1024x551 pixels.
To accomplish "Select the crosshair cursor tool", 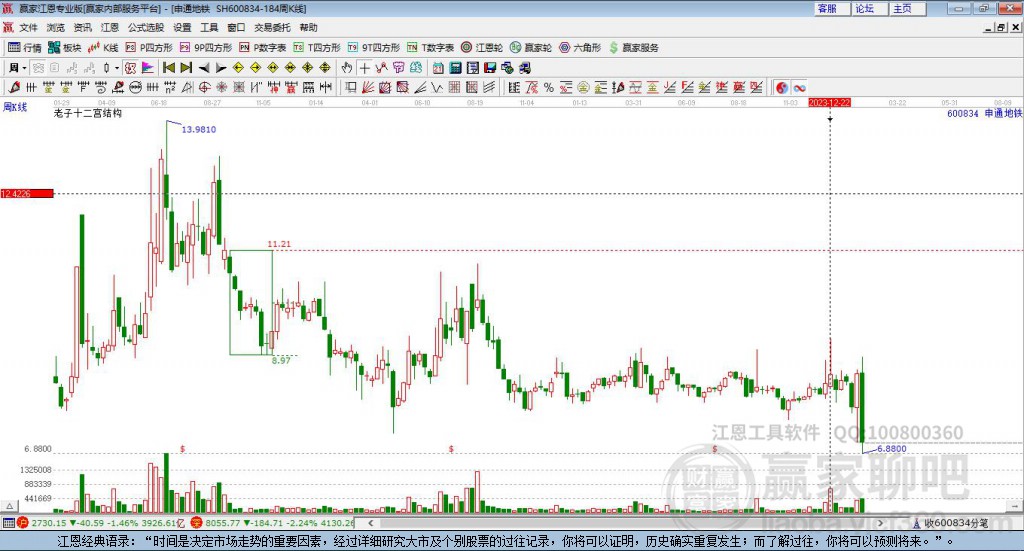I will point(364,68).
